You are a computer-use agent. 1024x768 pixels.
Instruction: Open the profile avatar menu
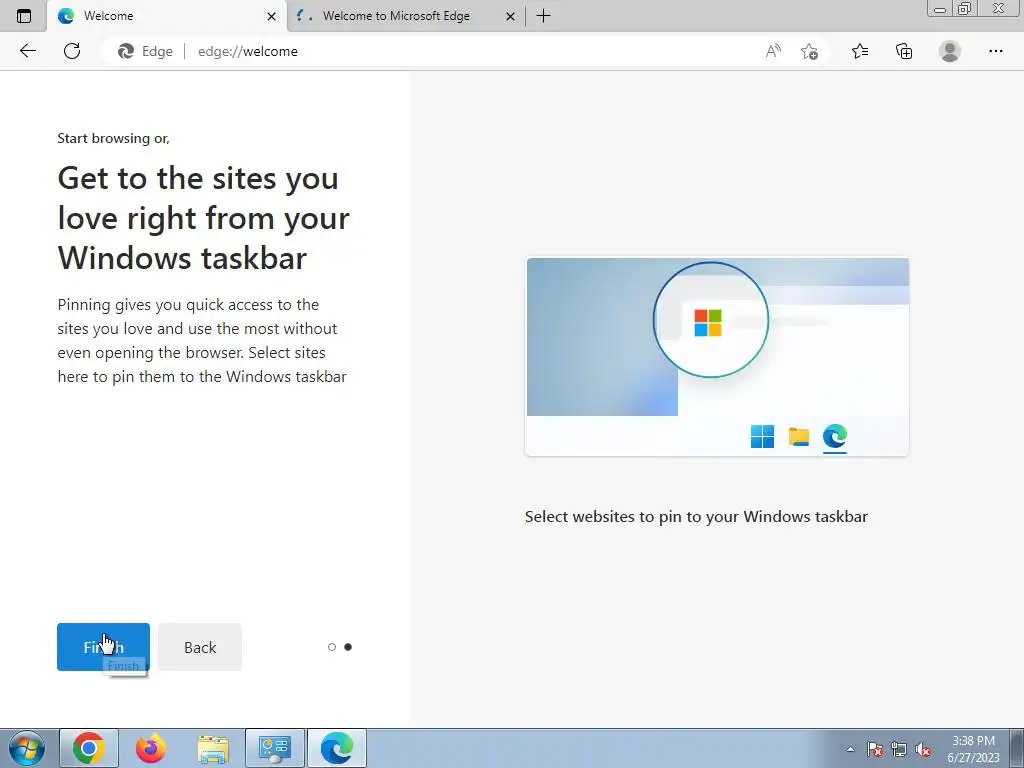coord(950,51)
